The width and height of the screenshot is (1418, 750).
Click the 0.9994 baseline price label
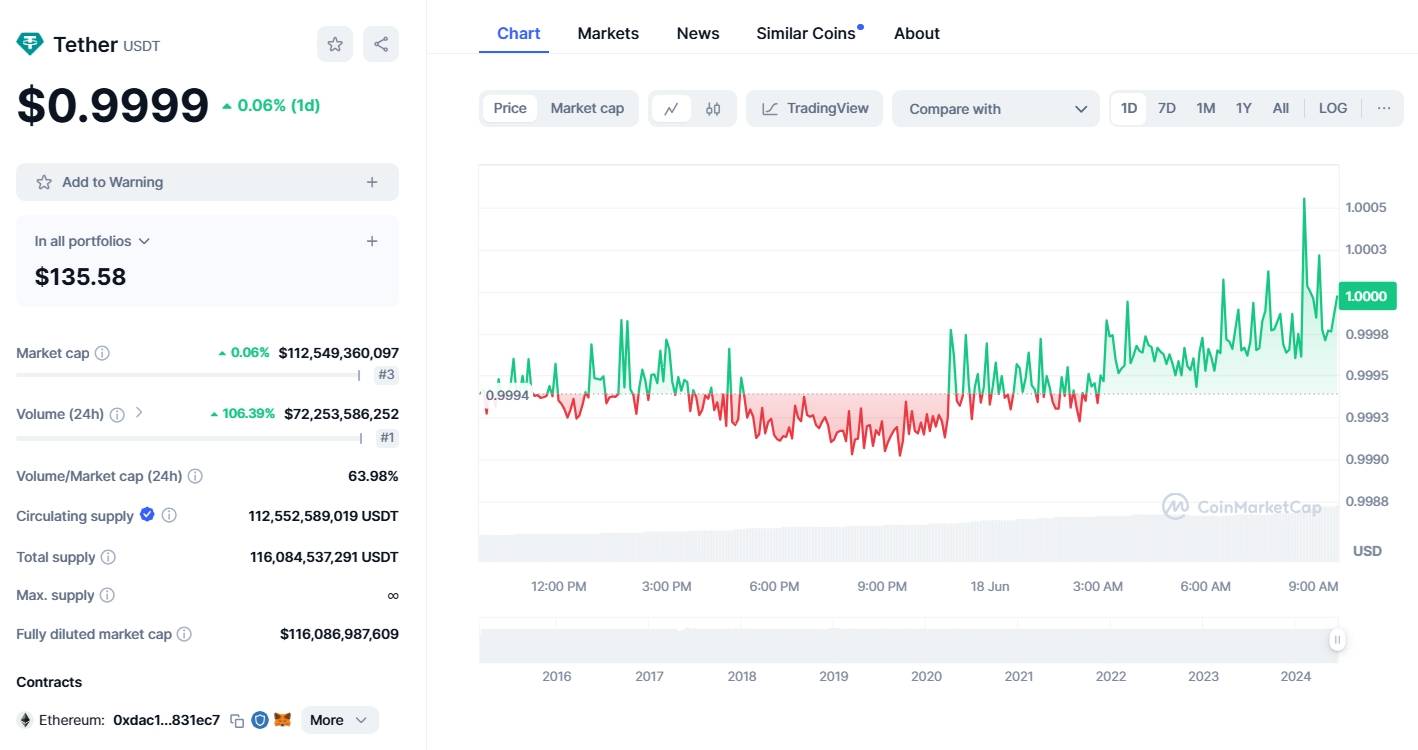click(507, 395)
